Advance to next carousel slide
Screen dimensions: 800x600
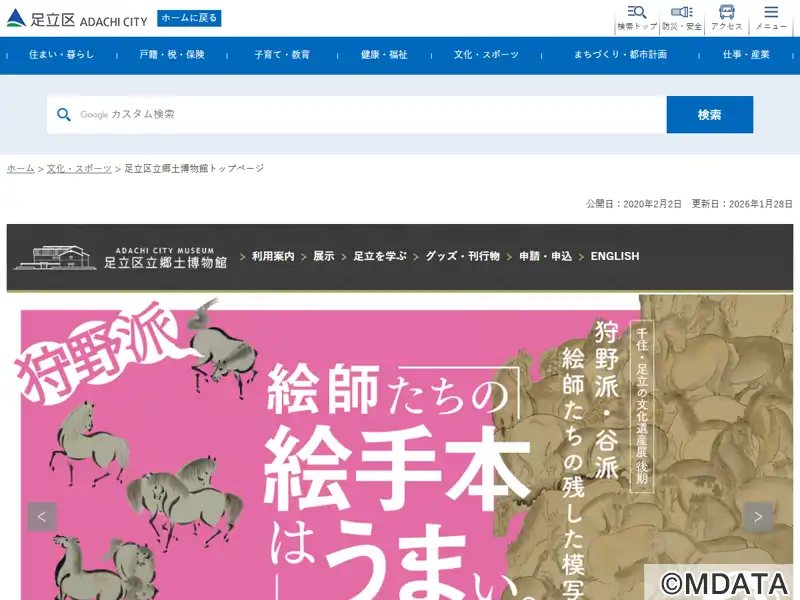coord(757,517)
